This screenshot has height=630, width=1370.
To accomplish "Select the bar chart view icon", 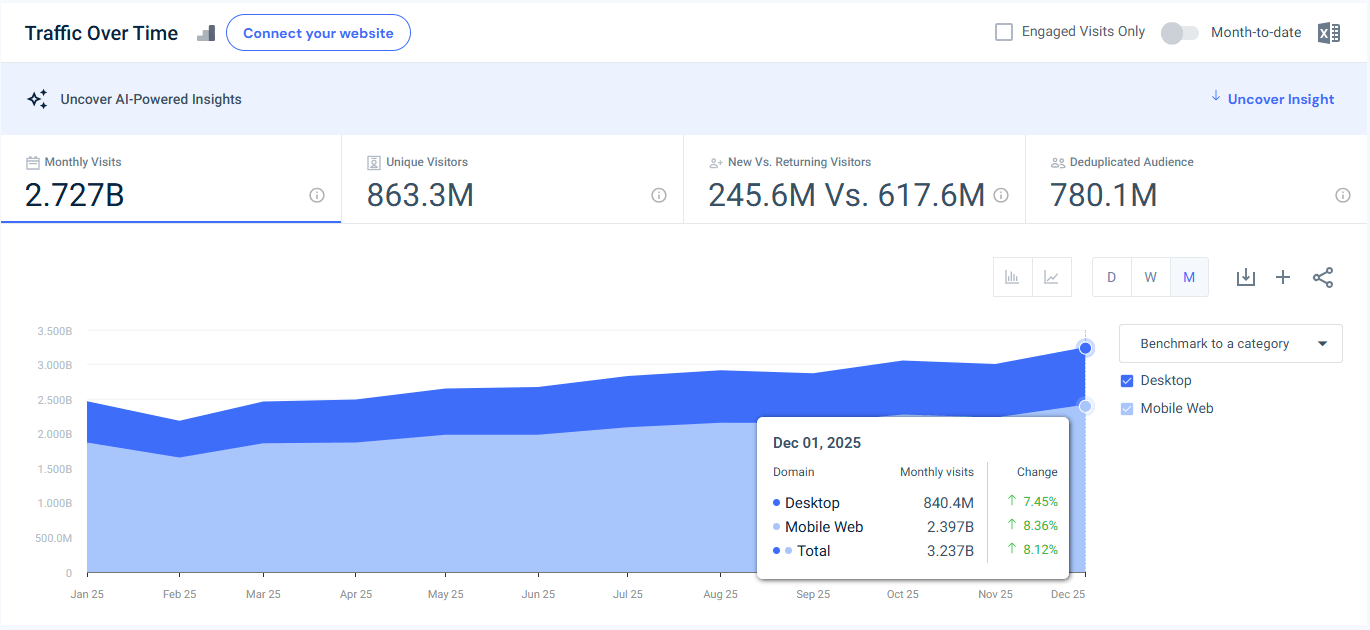I will coord(1012,277).
